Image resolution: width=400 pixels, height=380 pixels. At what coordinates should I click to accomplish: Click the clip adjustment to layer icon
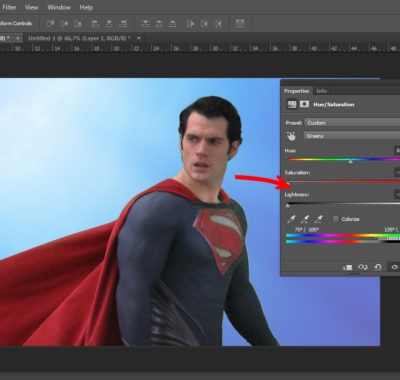coord(348,267)
